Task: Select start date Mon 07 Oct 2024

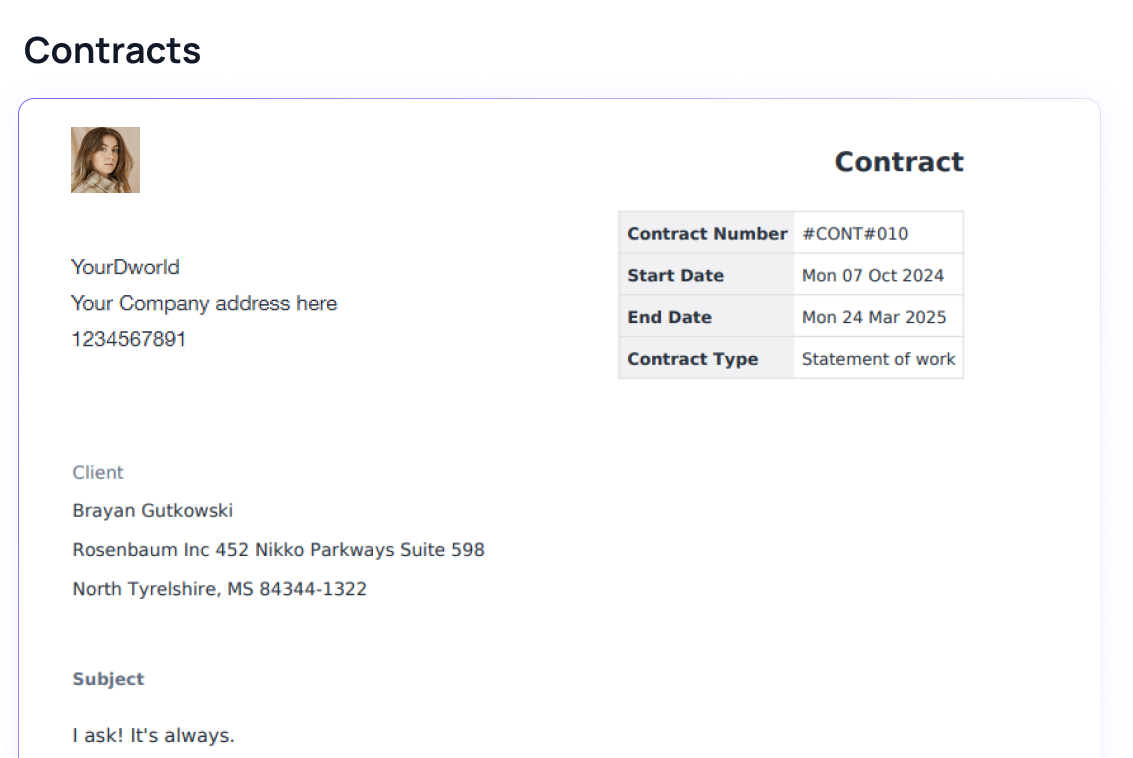Action: coord(873,275)
